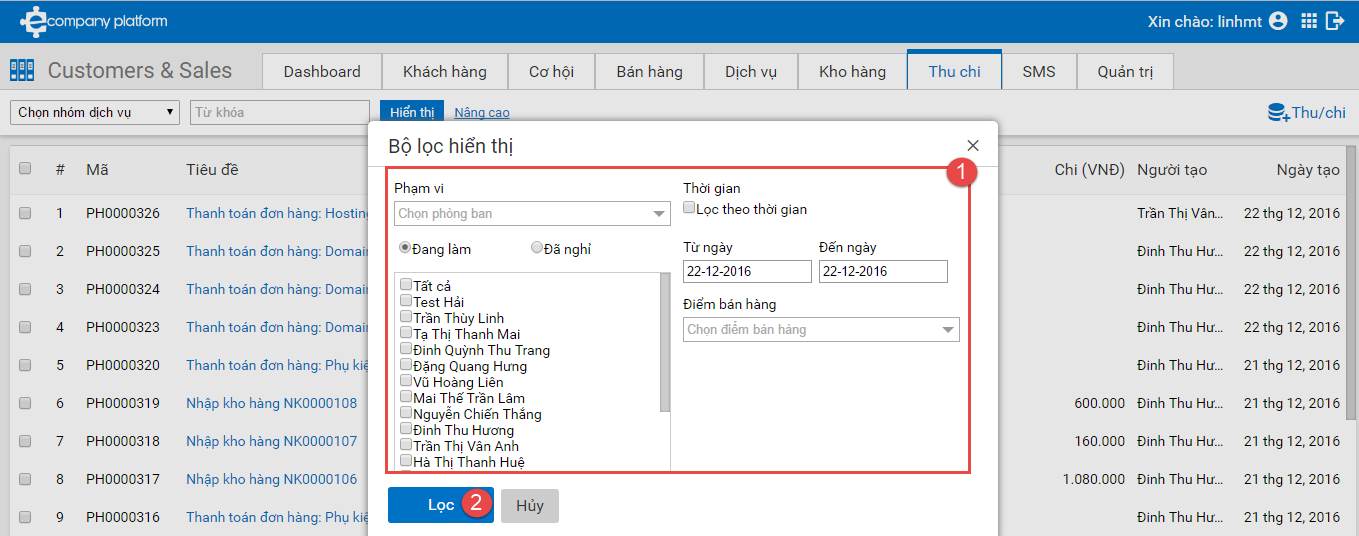Tick the Hà Thị Thanh Huệ checkbox
The width and height of the screenshot is (1359, 536).
coord(406,461)
